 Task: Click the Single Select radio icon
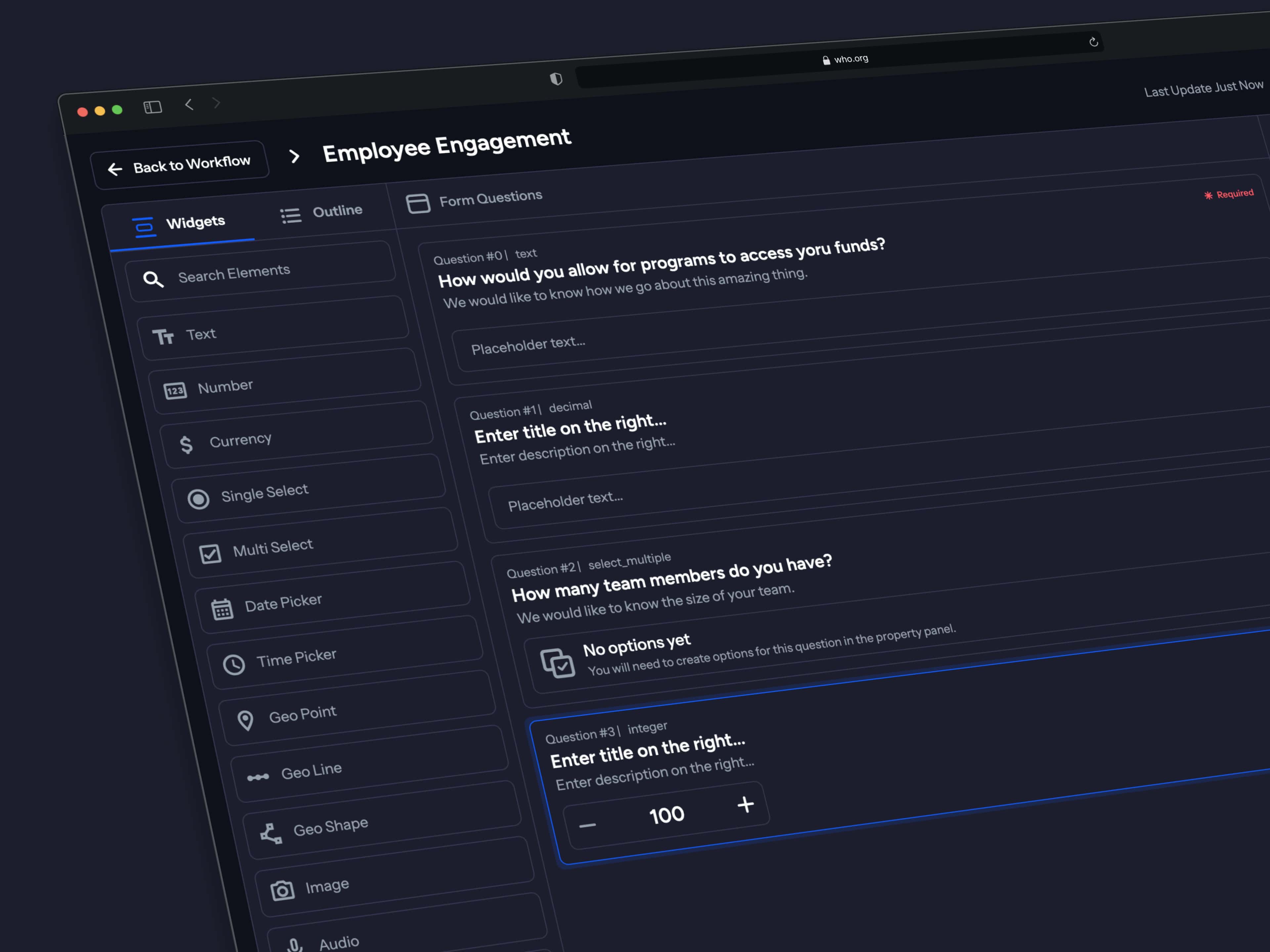[199, 499]
